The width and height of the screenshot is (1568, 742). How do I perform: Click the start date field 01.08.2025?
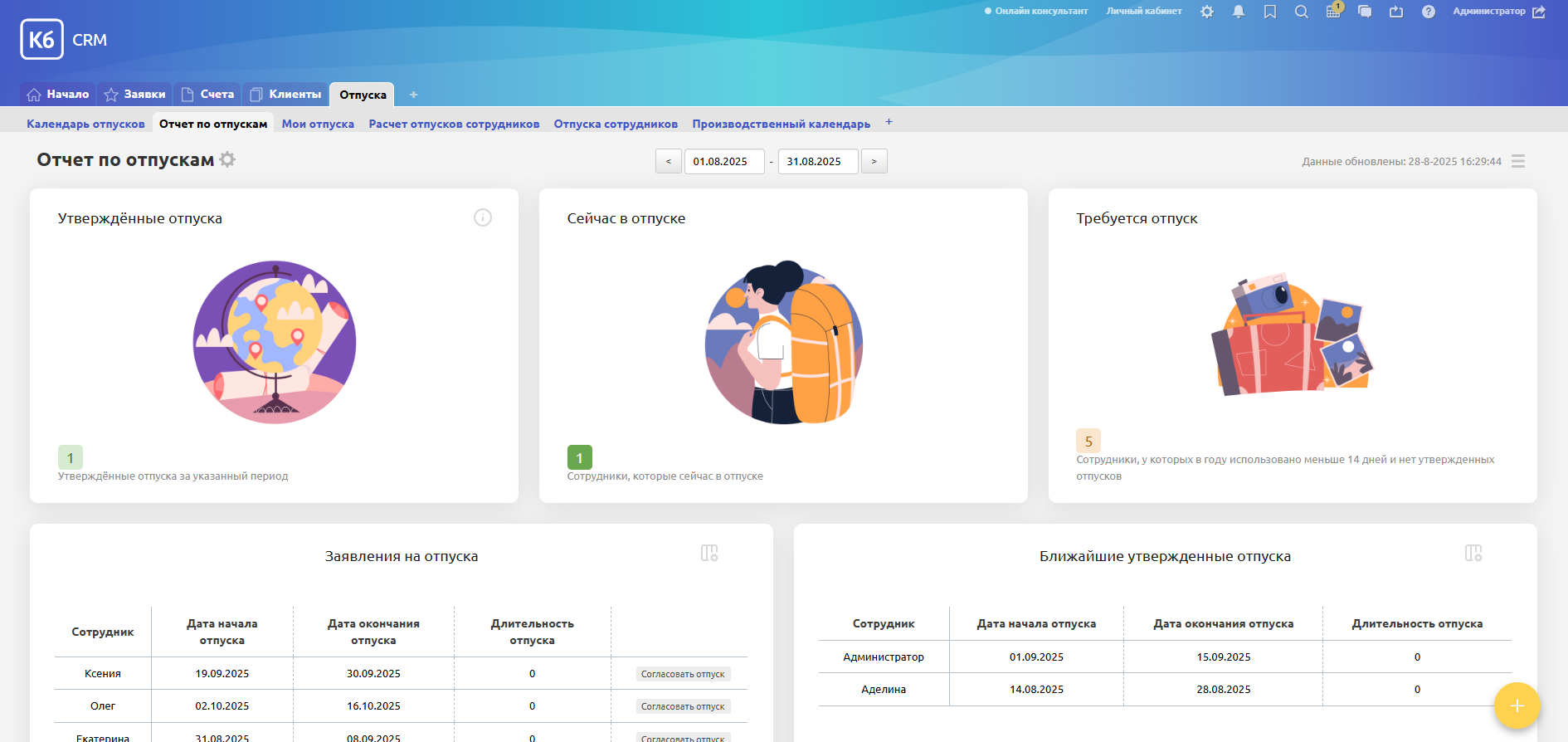pos(723,161)
